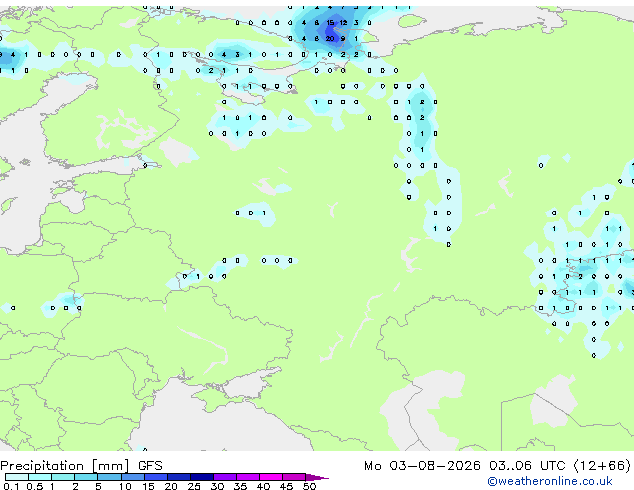Viewport: 634px width, 490px height.
Task: Select the 30–35 mm purple legend swatch
Action: (x=225, y=477)
